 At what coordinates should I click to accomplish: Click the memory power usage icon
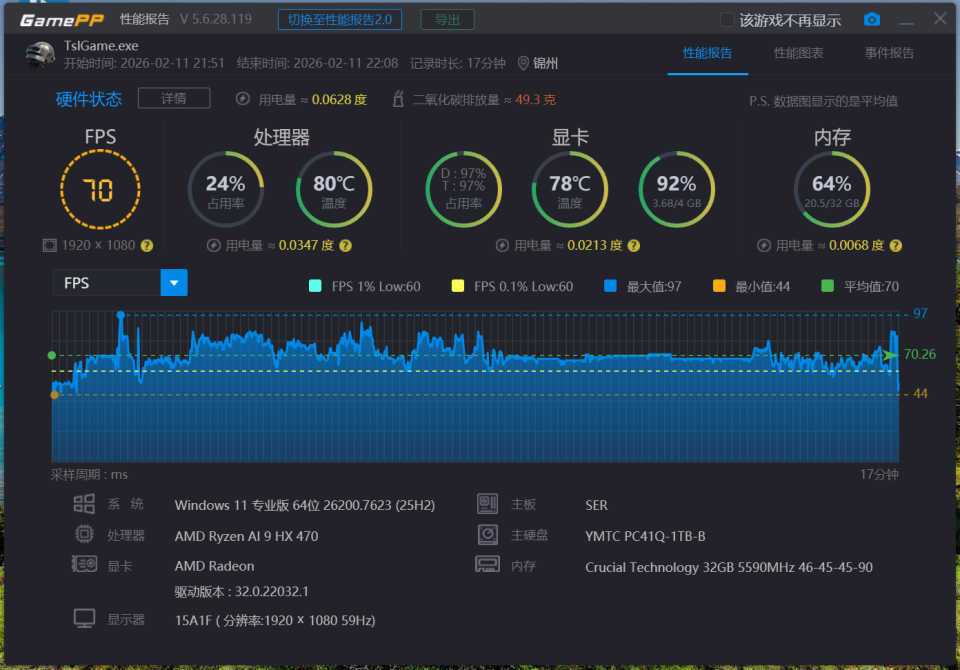point(763,246)
